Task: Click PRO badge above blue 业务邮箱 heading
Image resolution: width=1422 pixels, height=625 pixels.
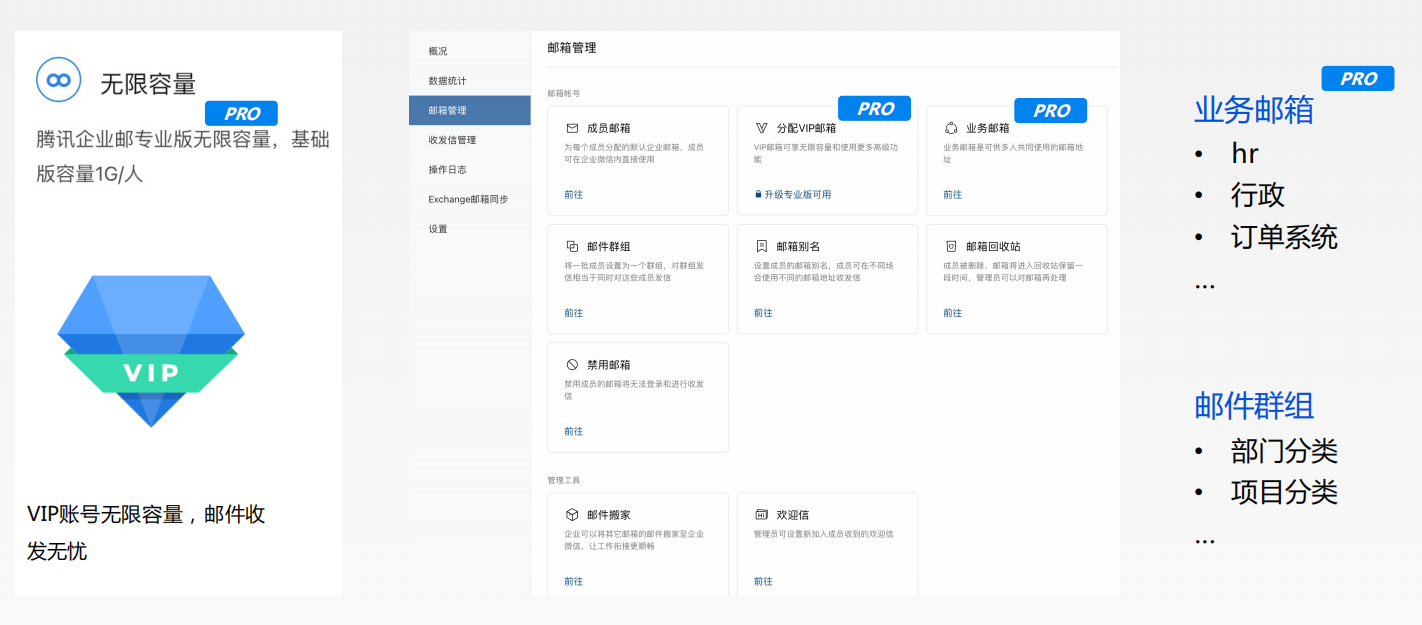Action: point(1357,79)
